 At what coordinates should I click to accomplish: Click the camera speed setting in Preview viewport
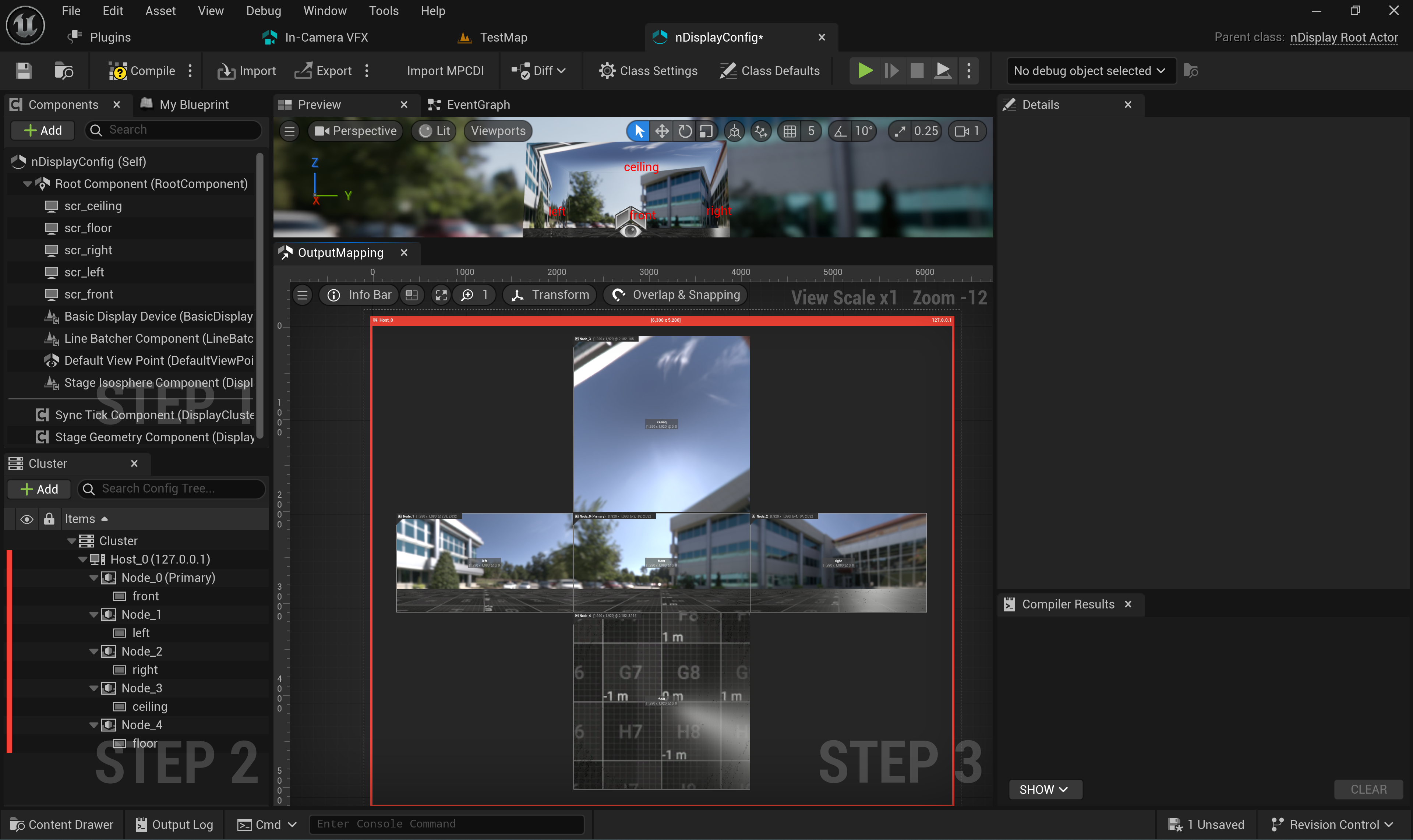coord(967,131)
